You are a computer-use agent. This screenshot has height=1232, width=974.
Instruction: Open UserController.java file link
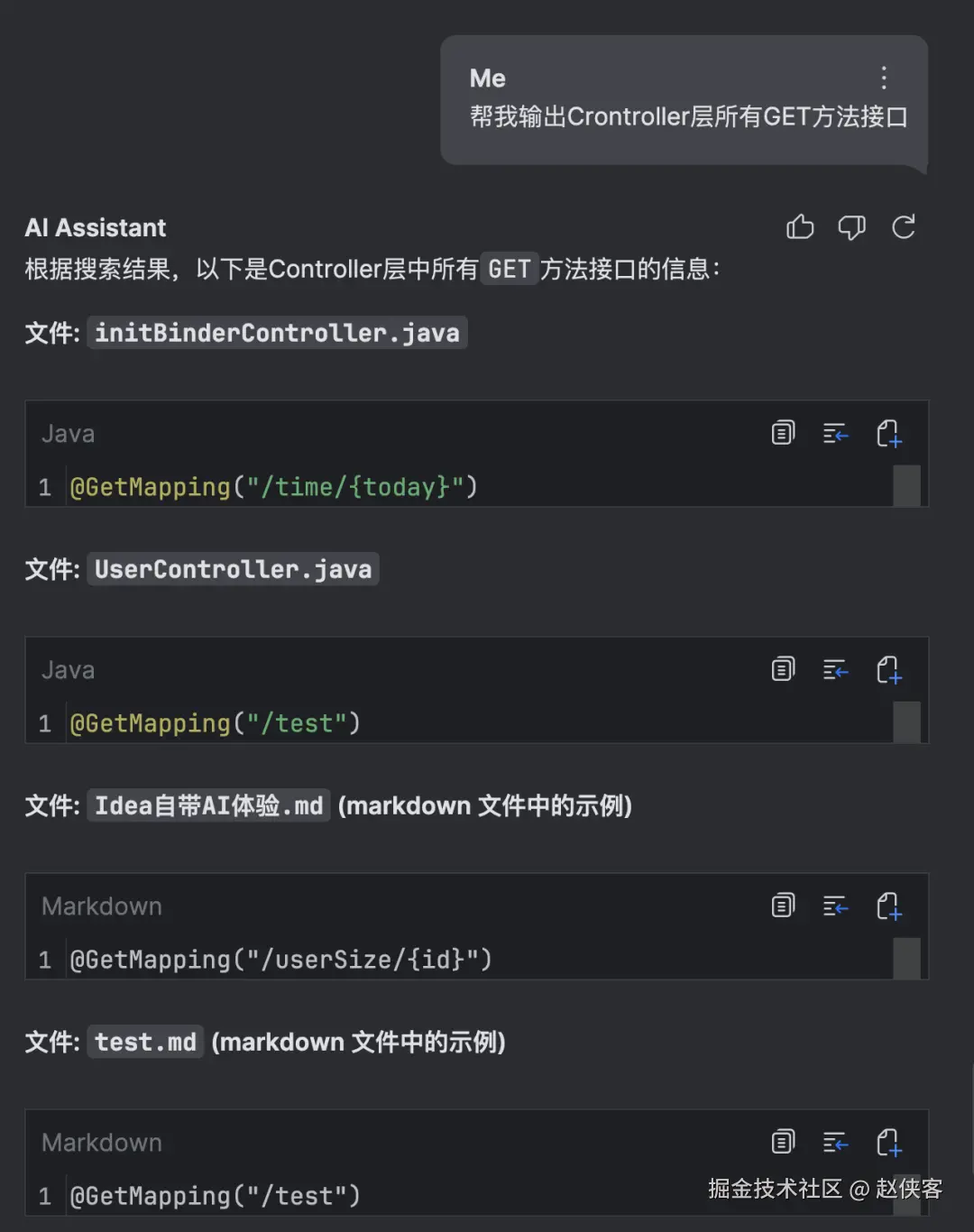click(233, 569)
